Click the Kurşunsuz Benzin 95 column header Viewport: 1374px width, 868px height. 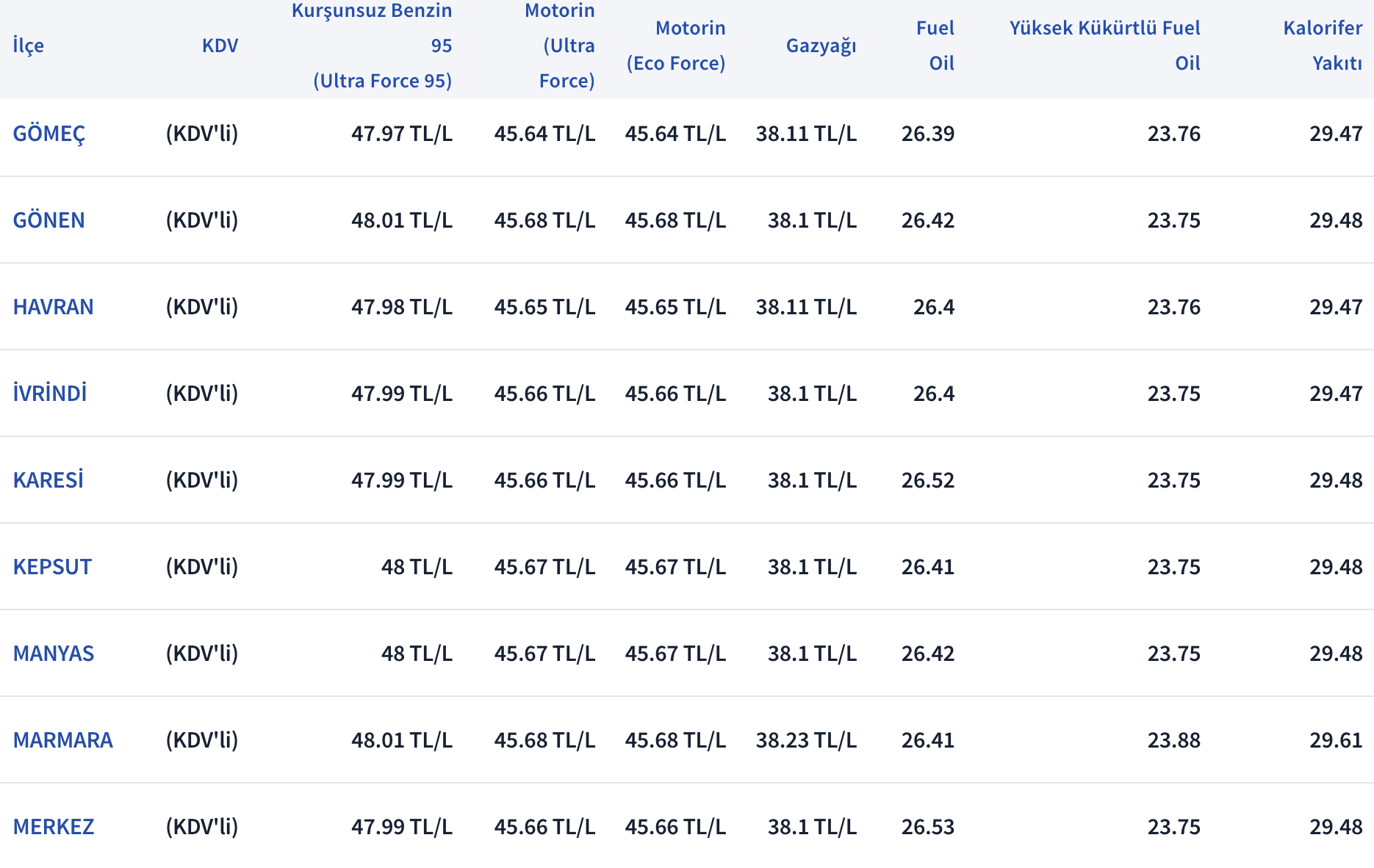pyautogui.click(x=372, y=46)
